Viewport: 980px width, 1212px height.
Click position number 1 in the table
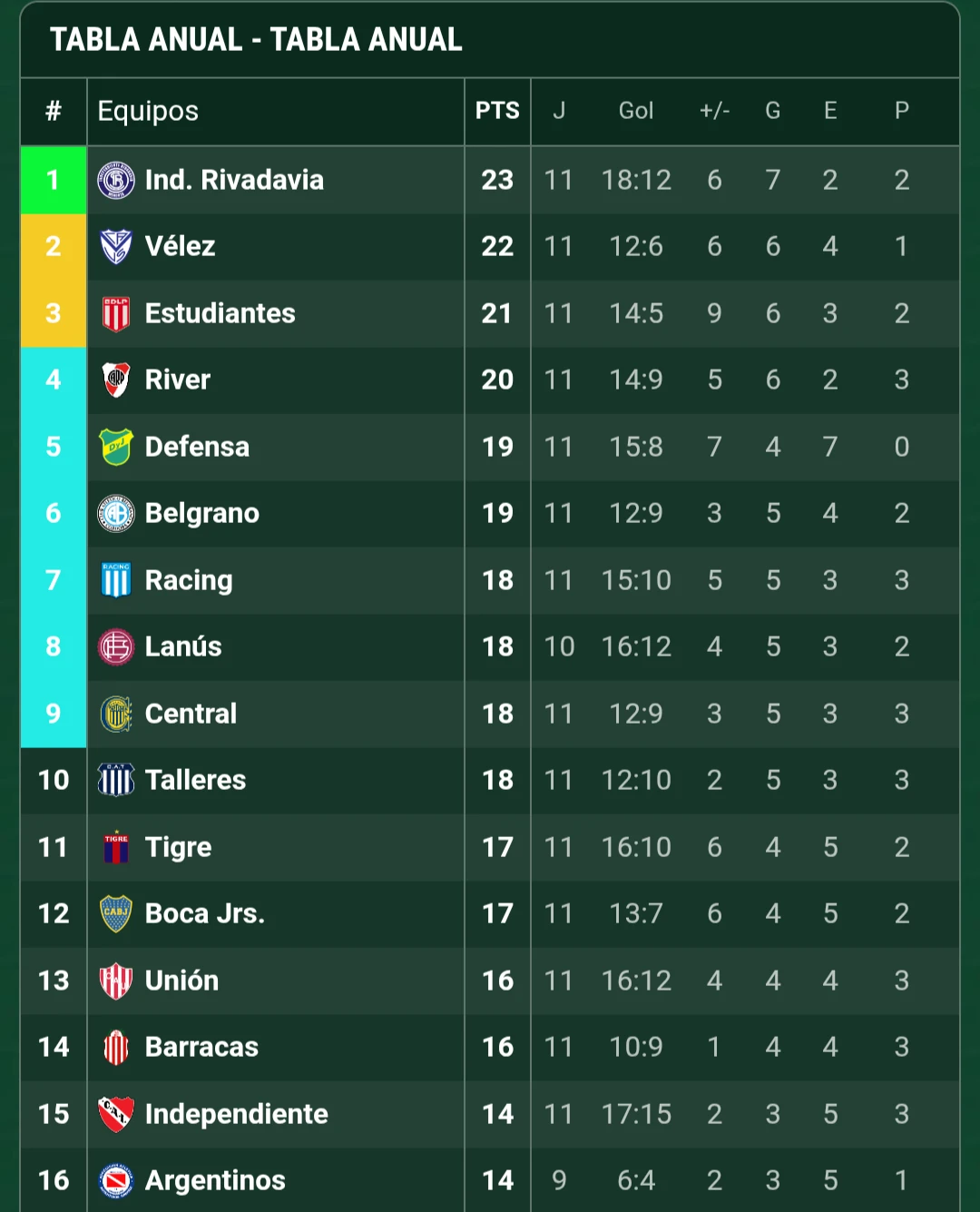[x=53, y=180]
